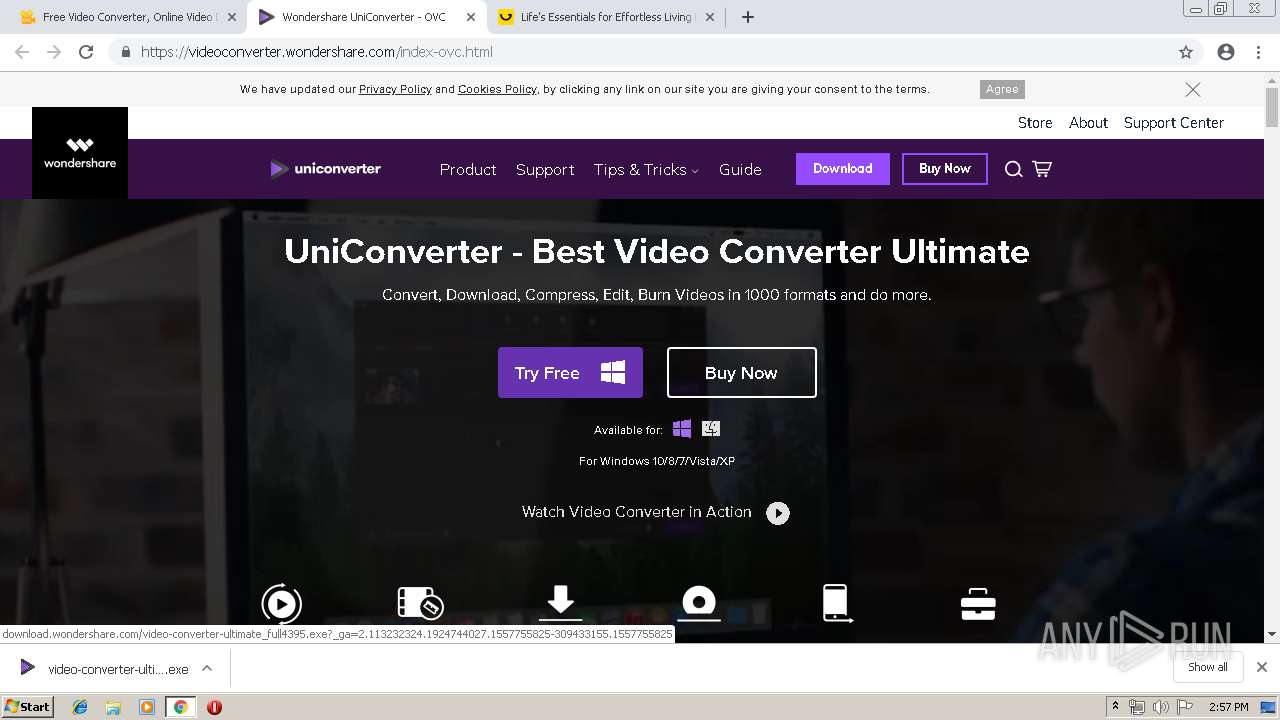Screen dimensions: 1280x720
Task: Bookmark this page with the star icon
Action: click(1186, 52)
